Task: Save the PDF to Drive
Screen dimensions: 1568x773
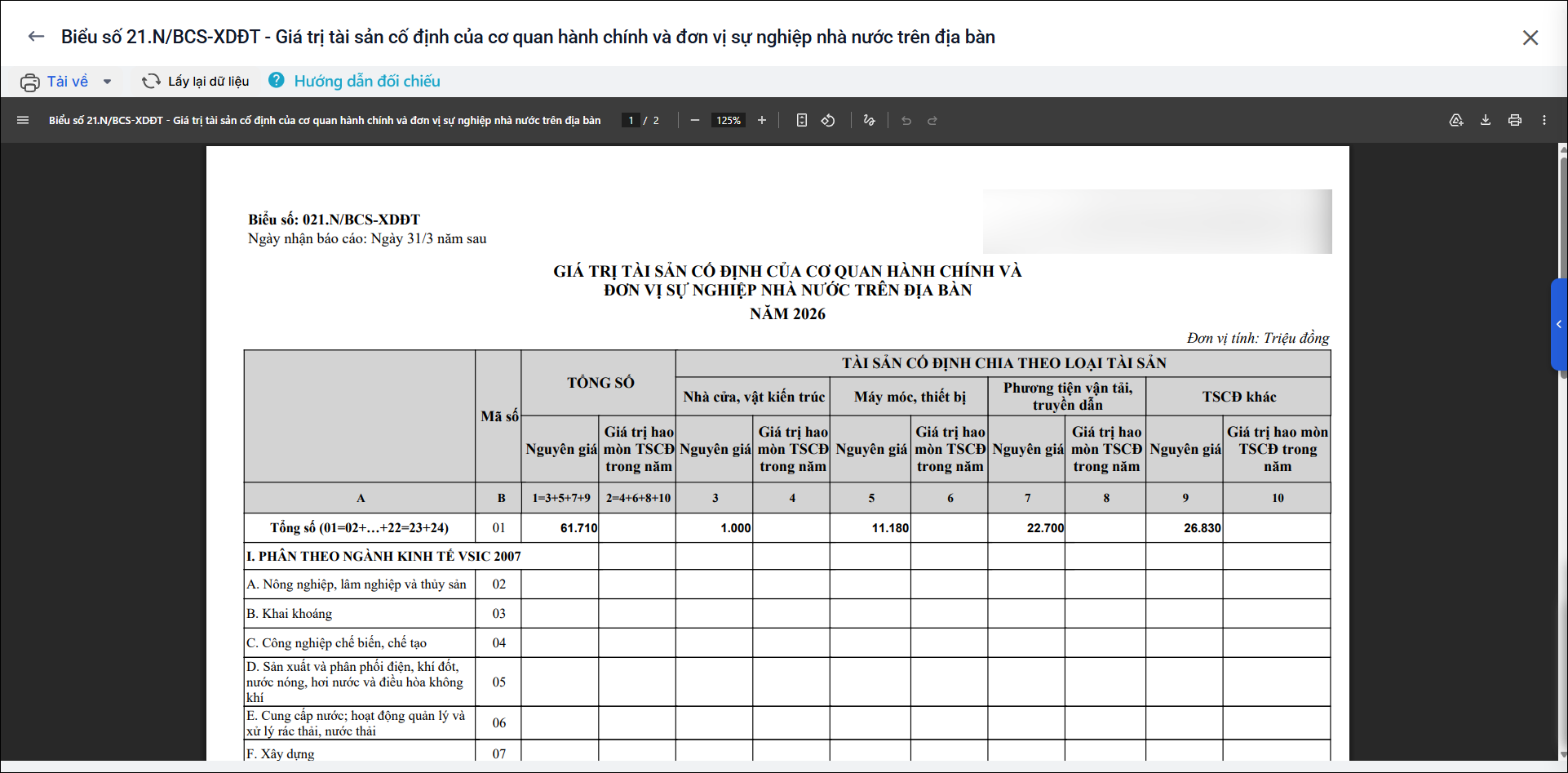Action: [1456, 120]
